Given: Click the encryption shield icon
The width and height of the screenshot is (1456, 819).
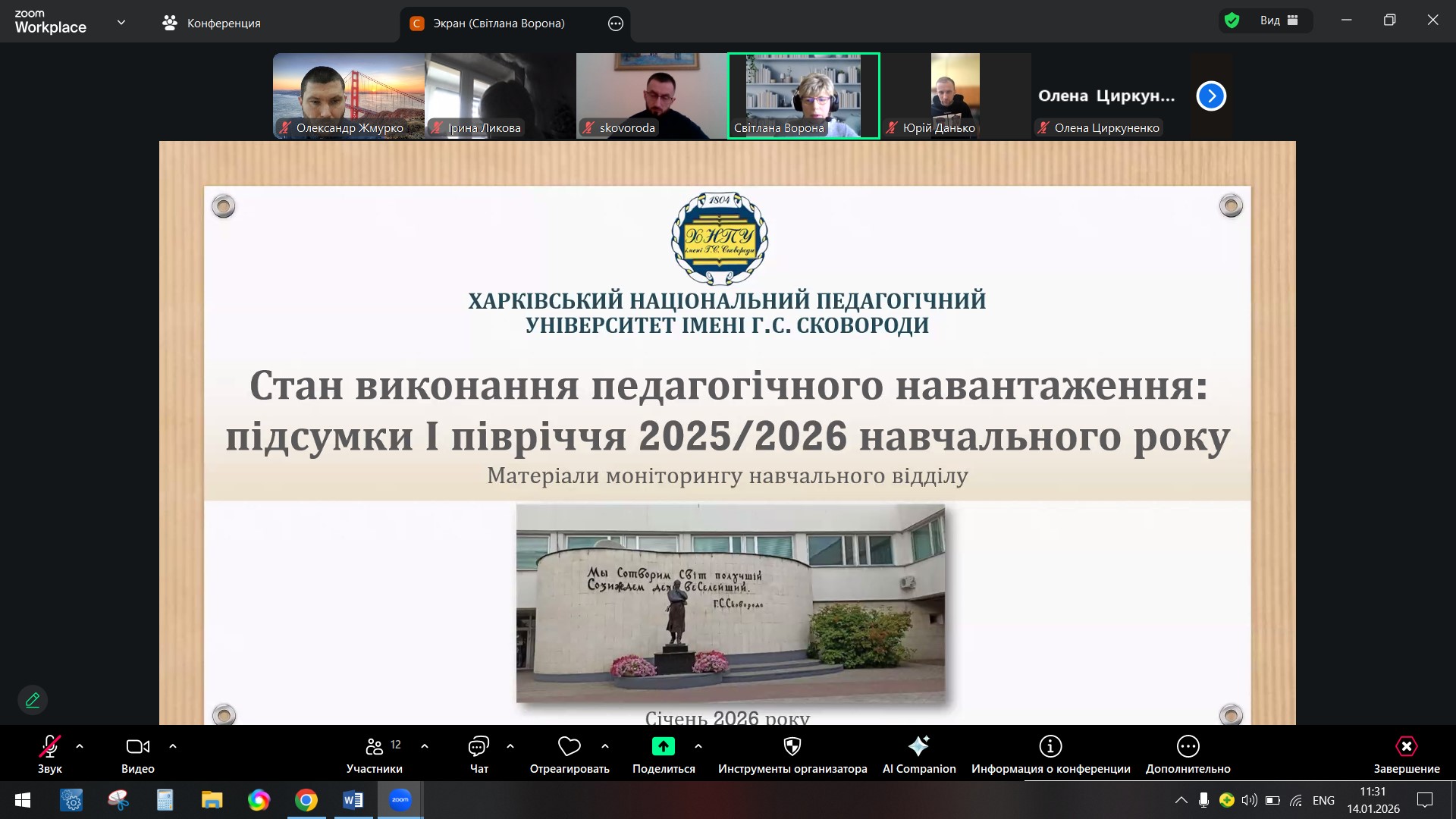Looking at the screenshot, I should tap(1232, 20).
